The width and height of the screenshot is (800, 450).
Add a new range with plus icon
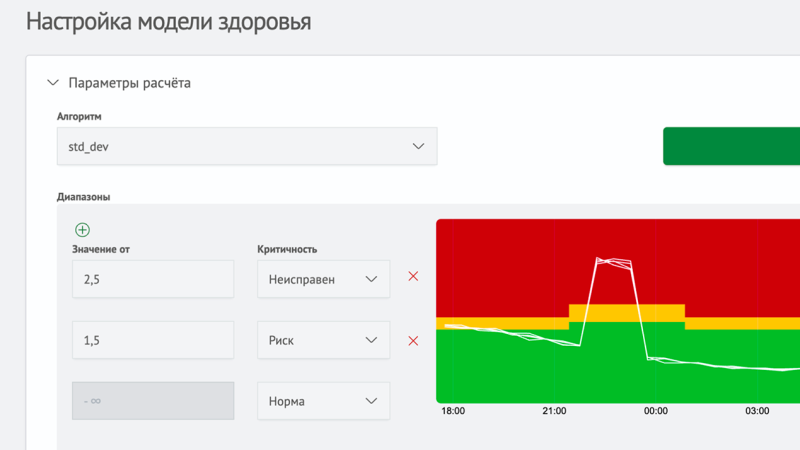tap(82, 230)
